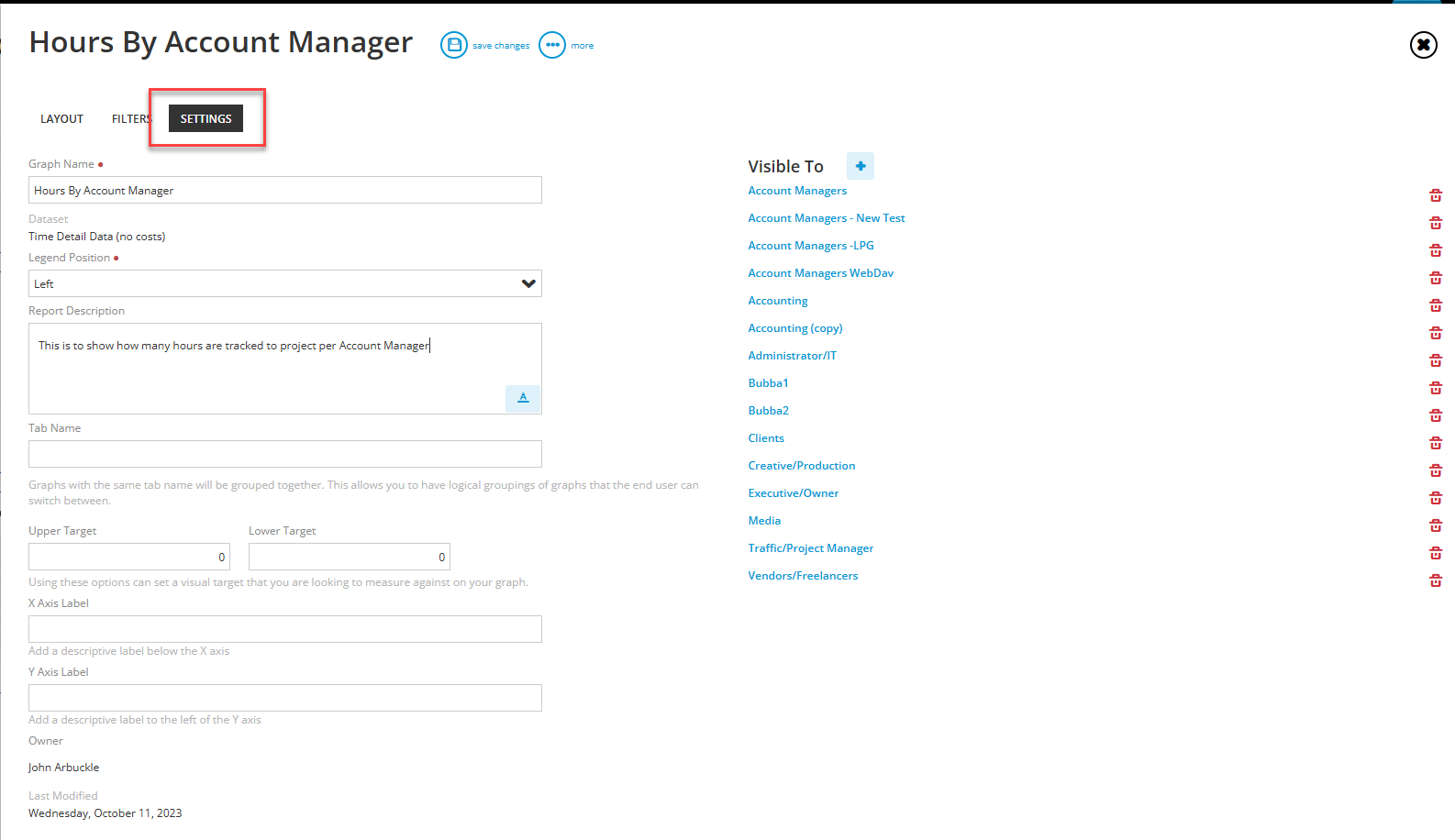
Task: Focus the X Axis Label field
Action: pos(285,629)
